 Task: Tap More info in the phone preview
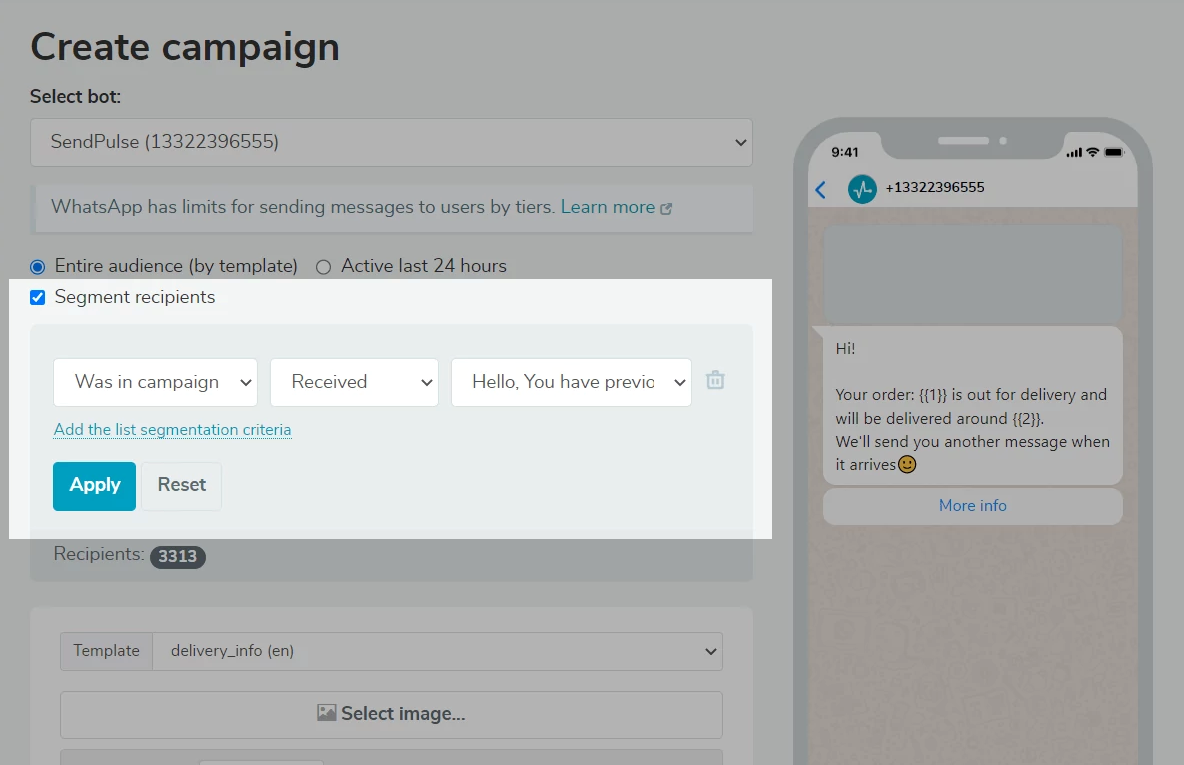(973, 506)
